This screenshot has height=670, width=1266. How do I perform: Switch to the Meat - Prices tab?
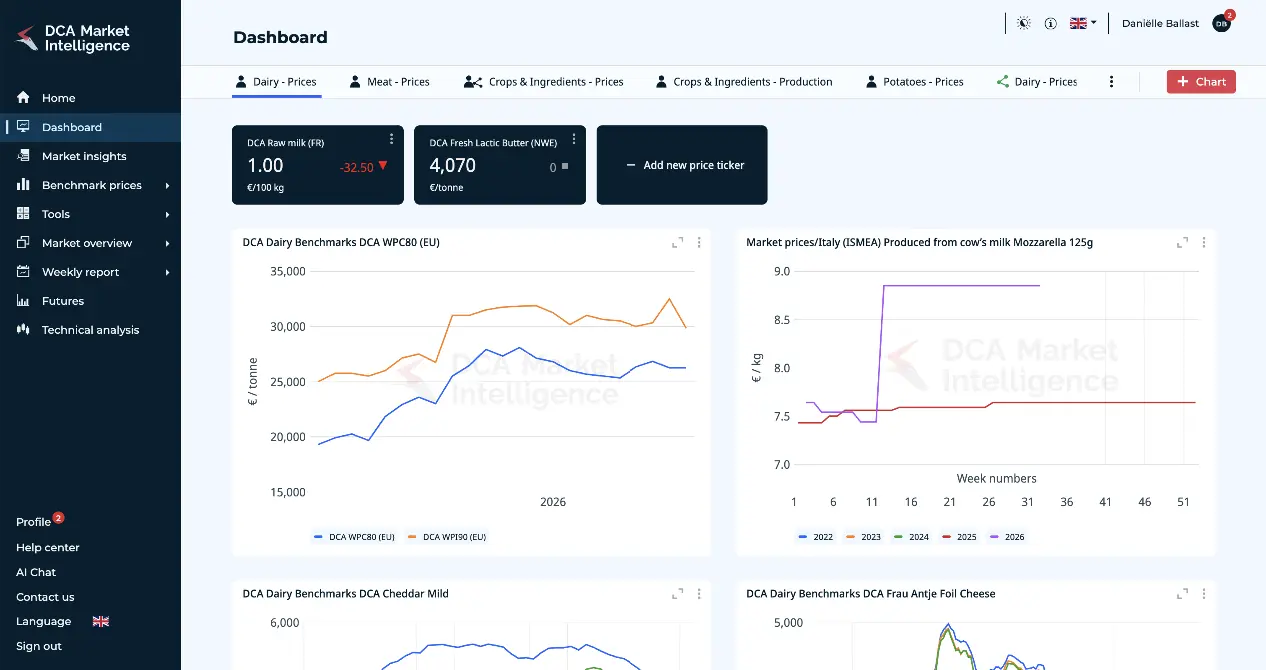(390, 82)
